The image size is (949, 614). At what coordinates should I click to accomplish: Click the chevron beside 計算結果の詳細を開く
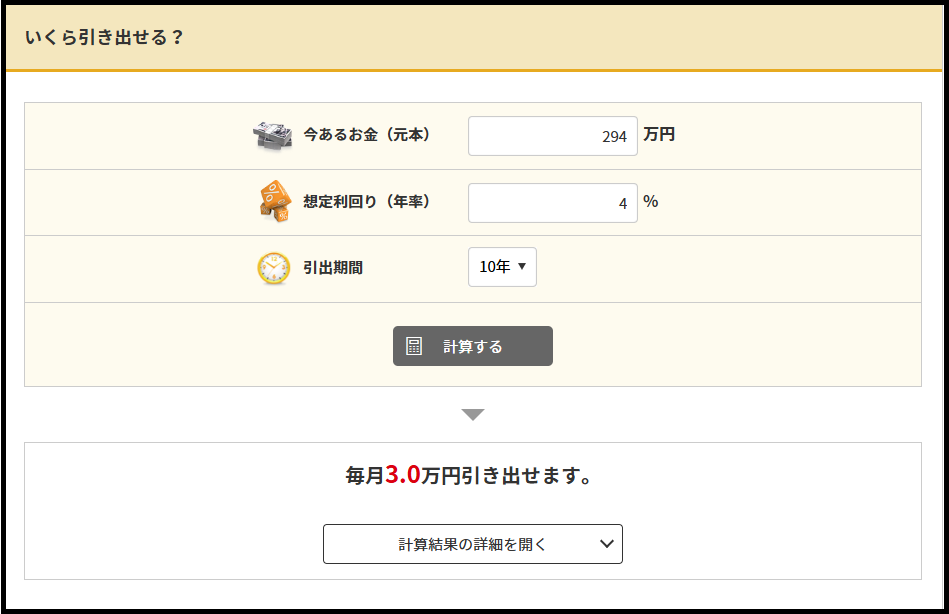click(x=605, y=544)
